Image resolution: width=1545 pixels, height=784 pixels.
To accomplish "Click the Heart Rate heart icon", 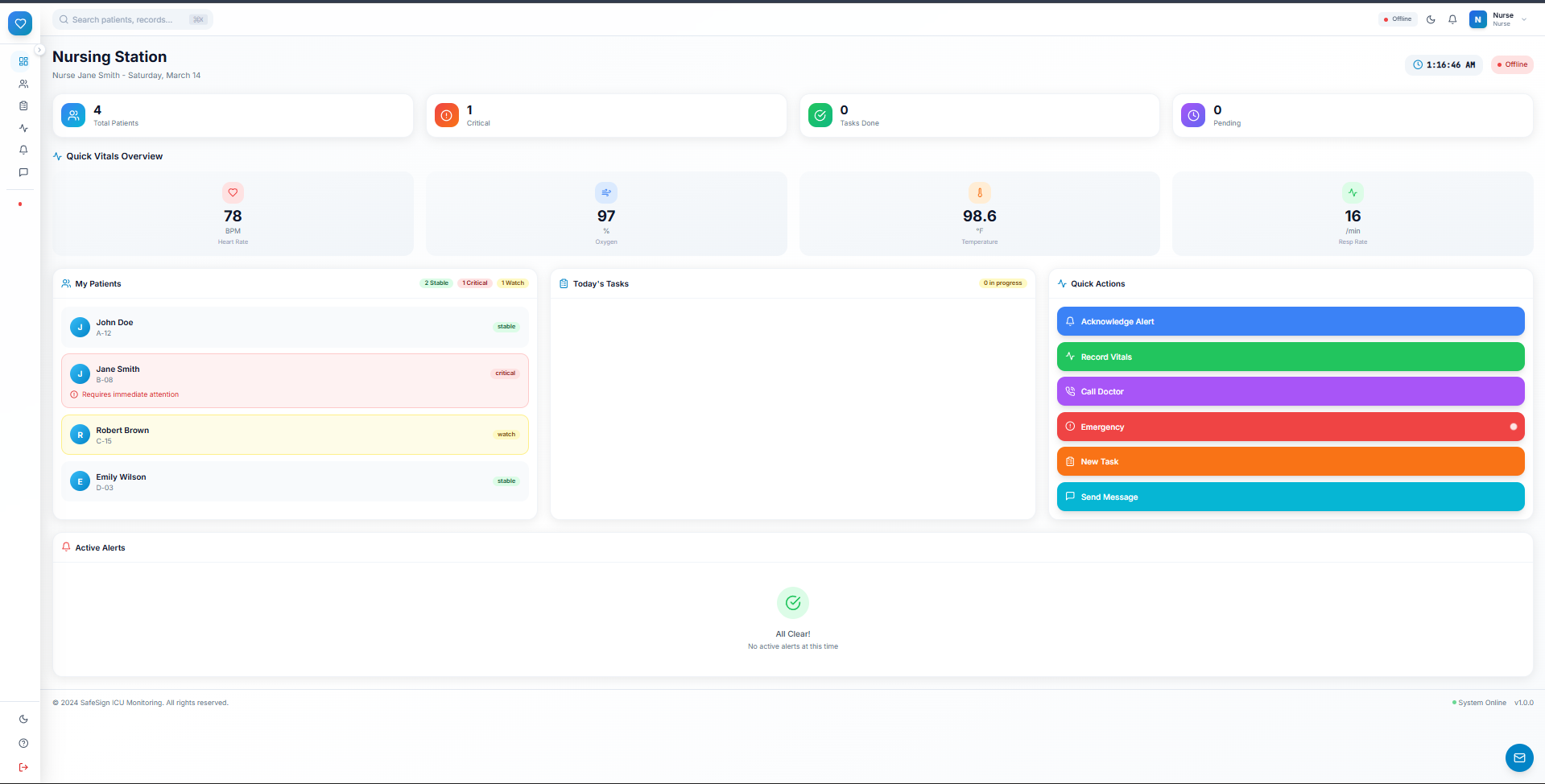I will point(233,192).
